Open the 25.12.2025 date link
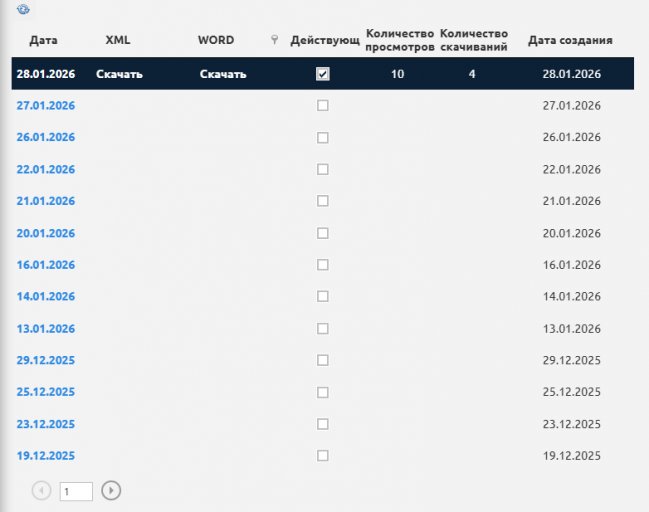Image resolution: width=649 pixels, height=512 pixels. (x=46, y=392)
